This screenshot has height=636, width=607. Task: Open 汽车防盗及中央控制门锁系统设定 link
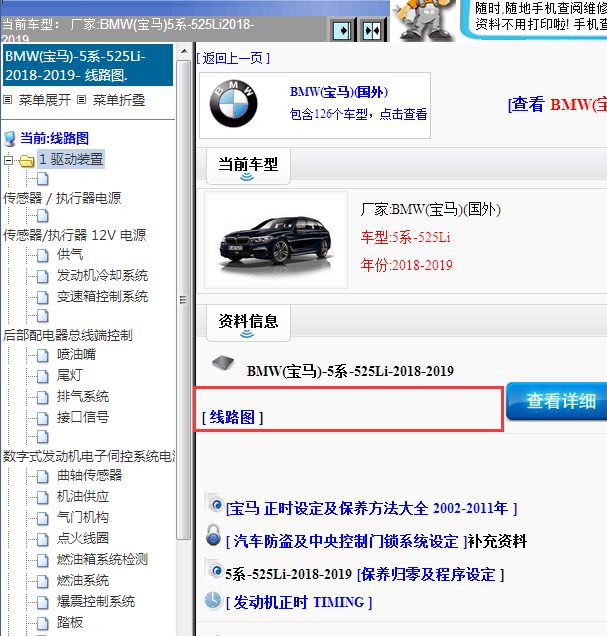point(347,541)
